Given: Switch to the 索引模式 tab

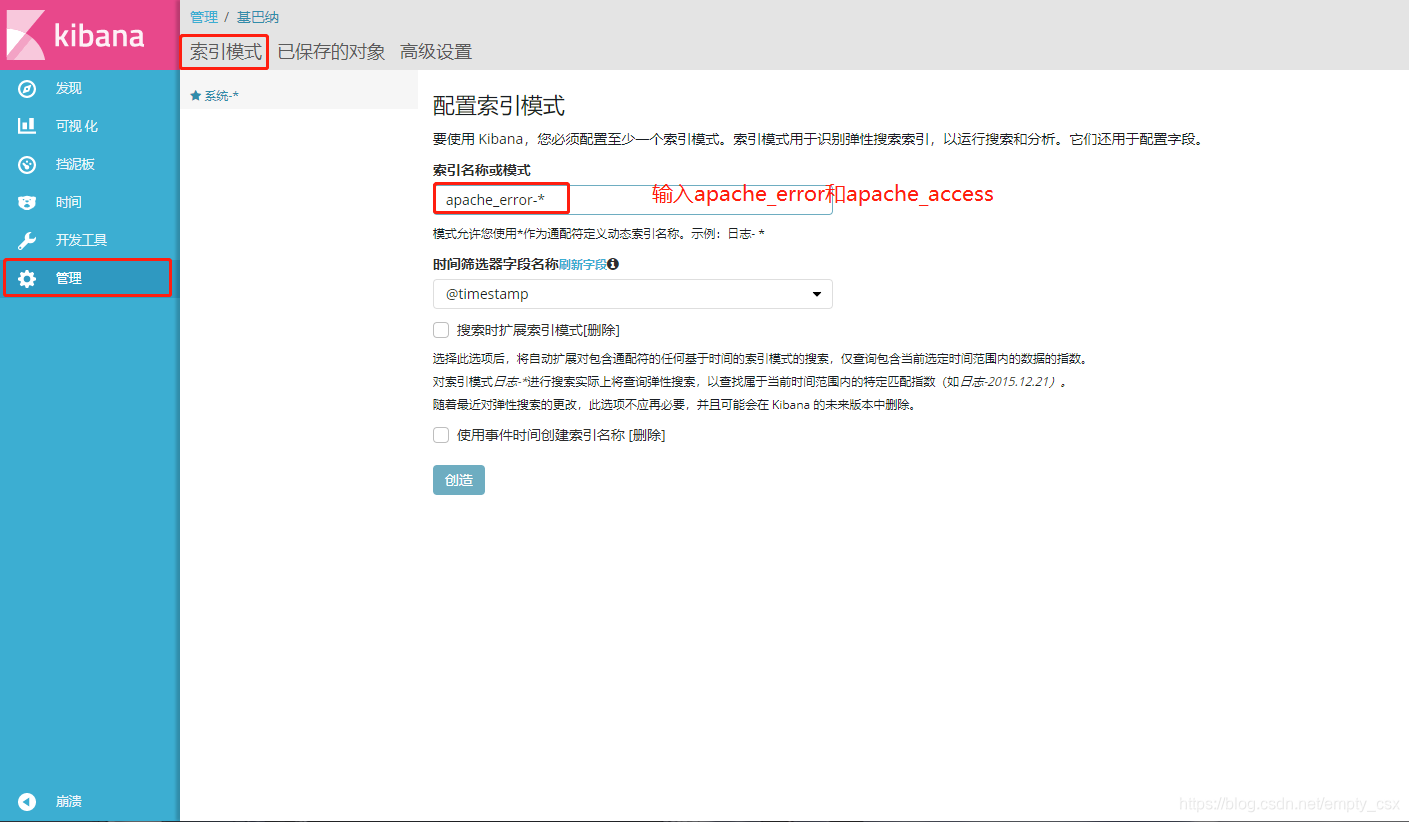Looking at the screenshot, I should tap(226, 52).
